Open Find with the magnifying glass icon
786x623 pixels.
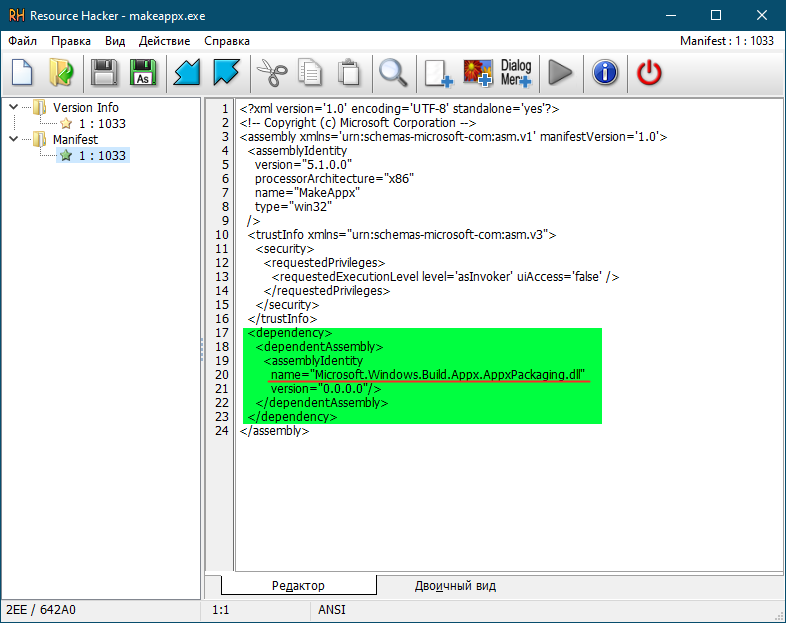point(394,73)
